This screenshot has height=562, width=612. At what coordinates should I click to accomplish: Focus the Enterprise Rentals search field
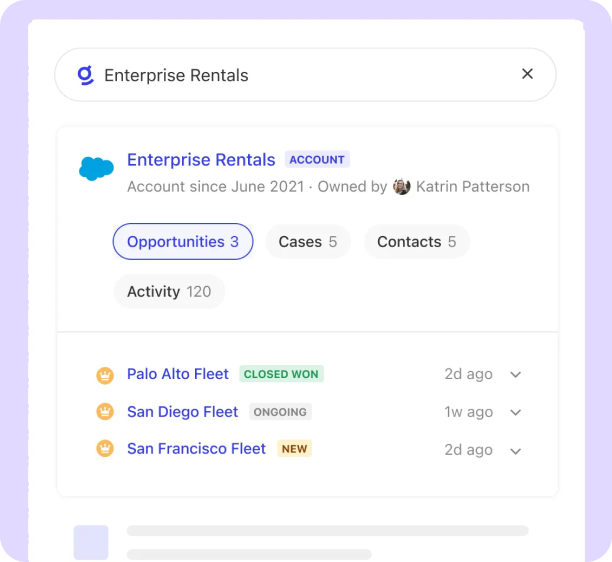[305, 75]
